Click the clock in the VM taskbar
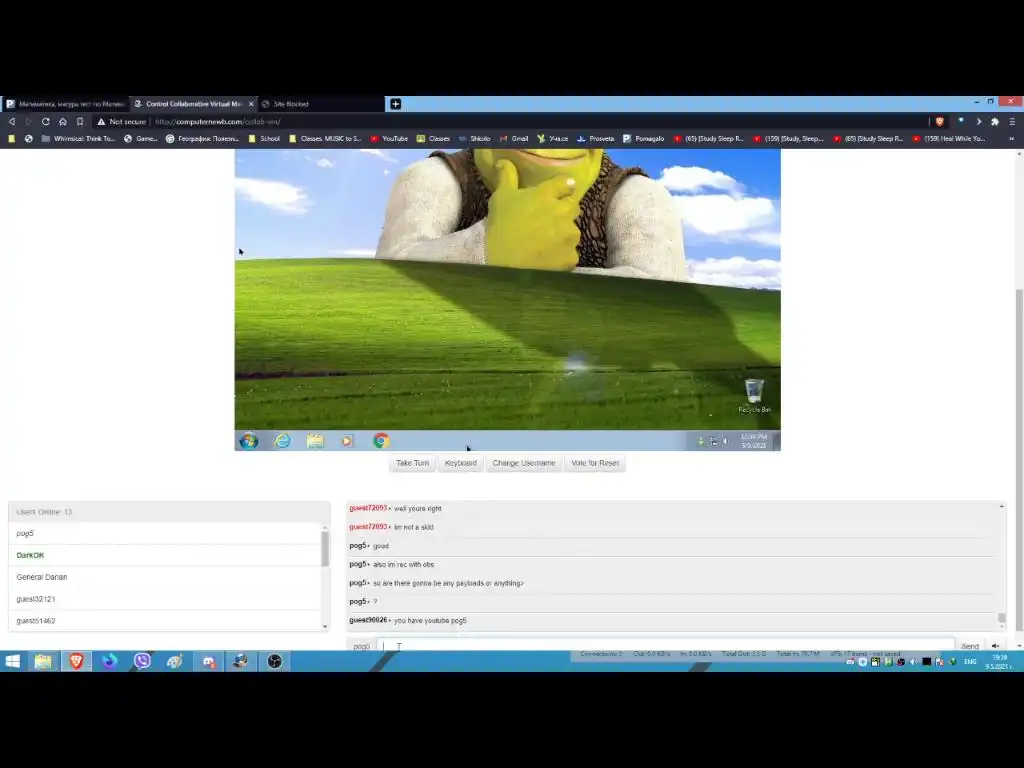Image resolution: width=1024 pixels, height=768 pixels. tap(754, 441)
